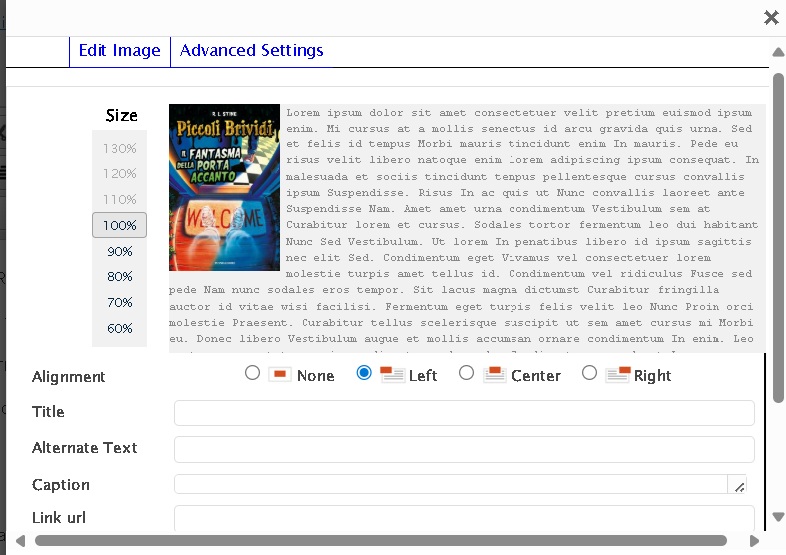Set image size to 90%
The image size is (786, 555).
[120, 251]
